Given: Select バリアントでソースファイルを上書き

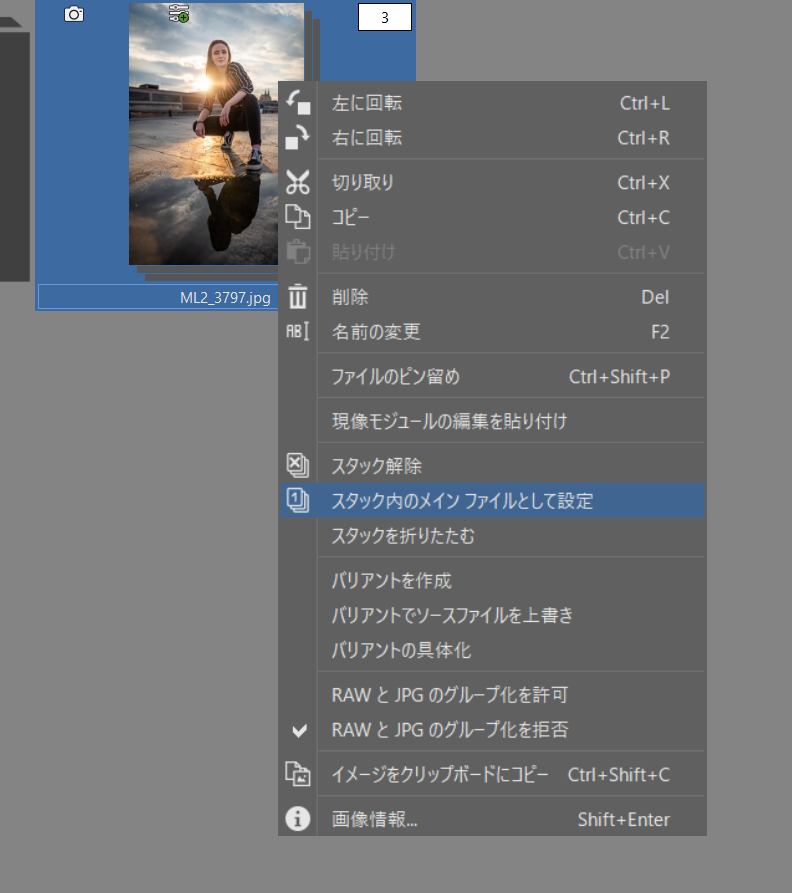Looking at the screenshot, I should tap(493, 615).
